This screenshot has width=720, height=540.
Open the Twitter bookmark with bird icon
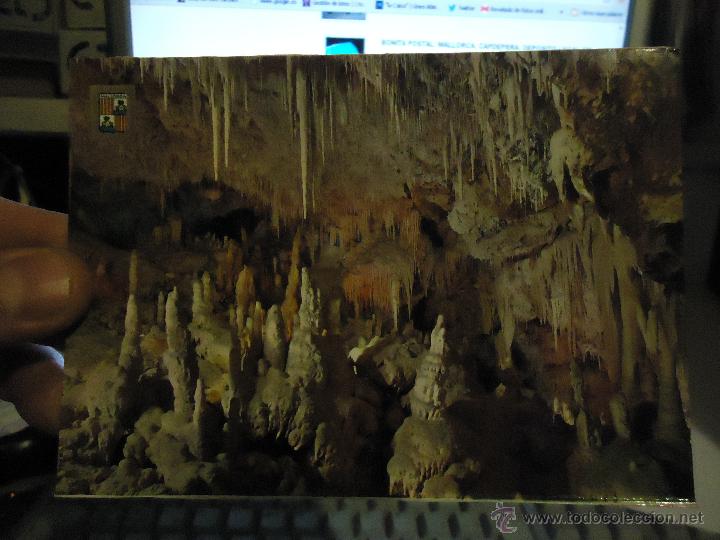[462, 8]
